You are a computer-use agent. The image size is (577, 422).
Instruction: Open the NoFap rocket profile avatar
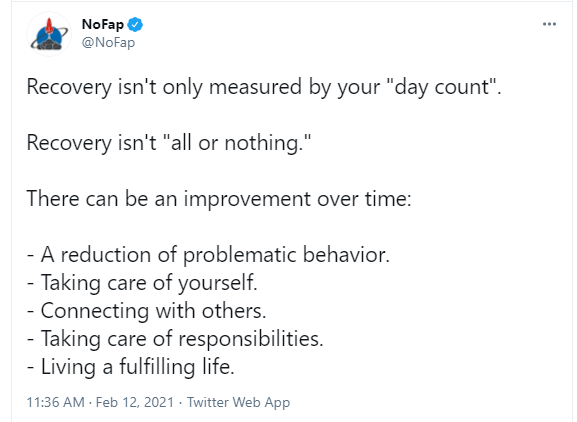(49, 34)
